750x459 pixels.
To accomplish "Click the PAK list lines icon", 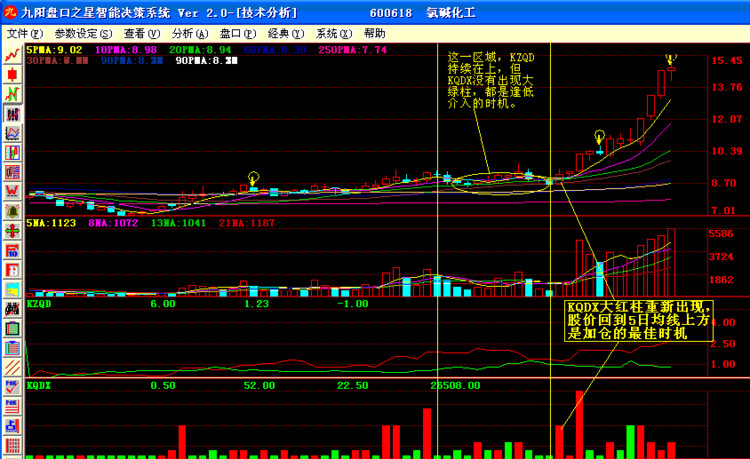I will [12, 406].
